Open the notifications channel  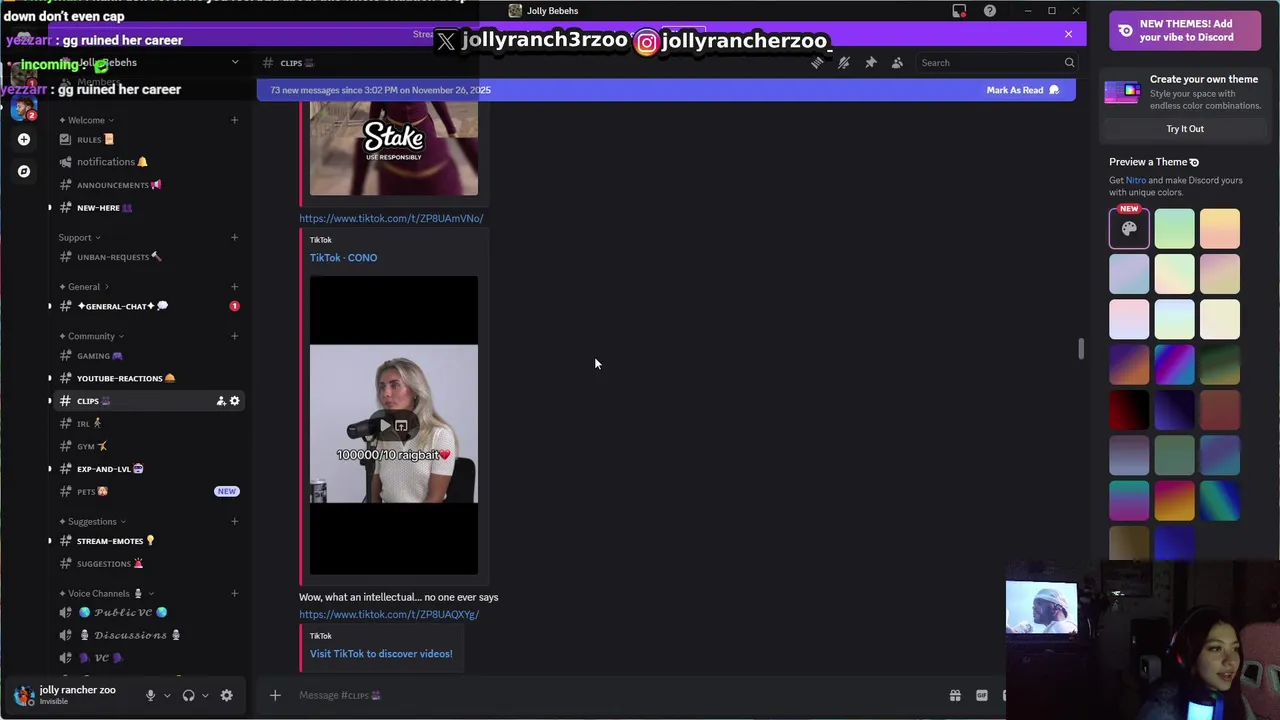coord(149,162)
